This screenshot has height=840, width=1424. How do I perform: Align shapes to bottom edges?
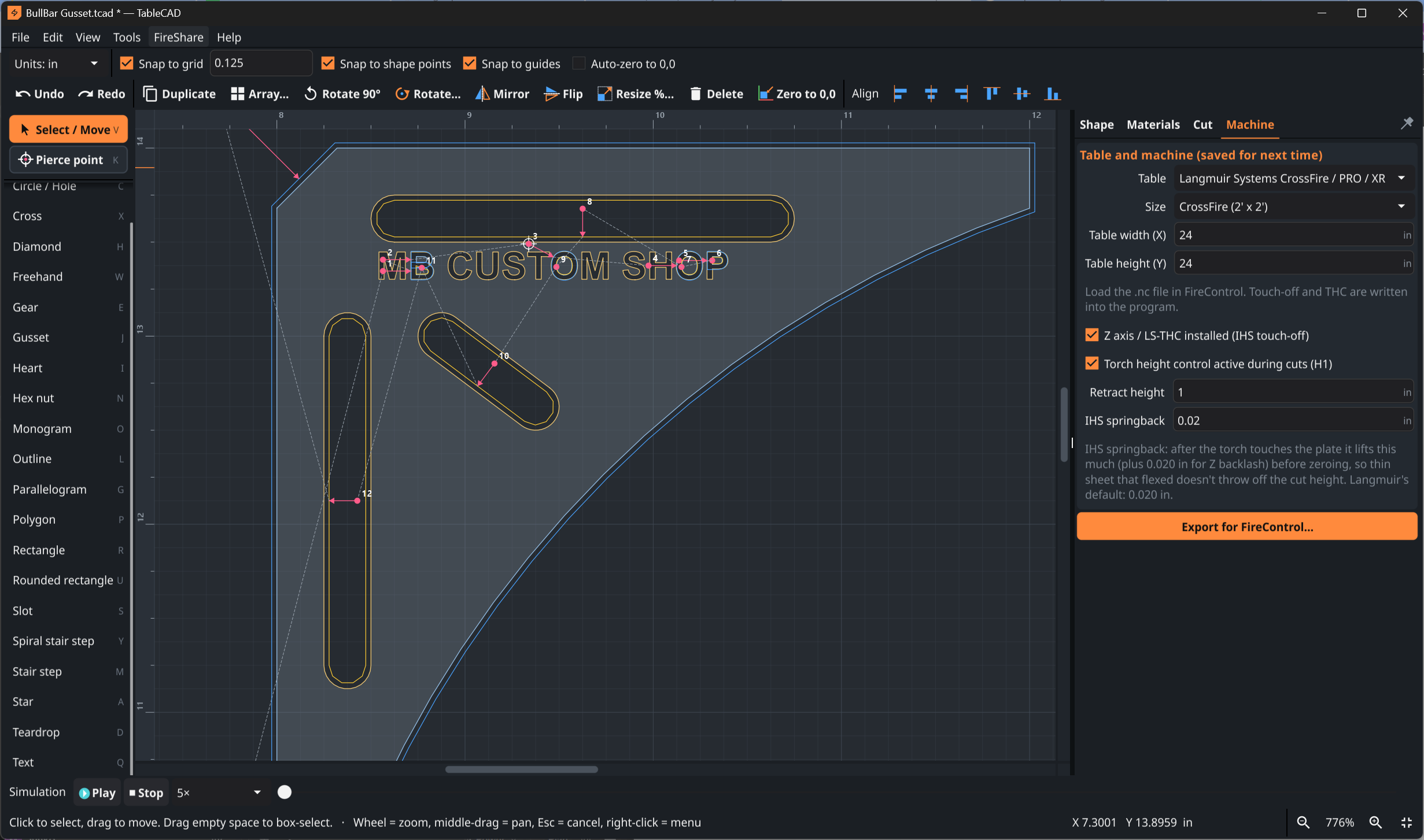pyautogui.click(x=1053, y=94)
